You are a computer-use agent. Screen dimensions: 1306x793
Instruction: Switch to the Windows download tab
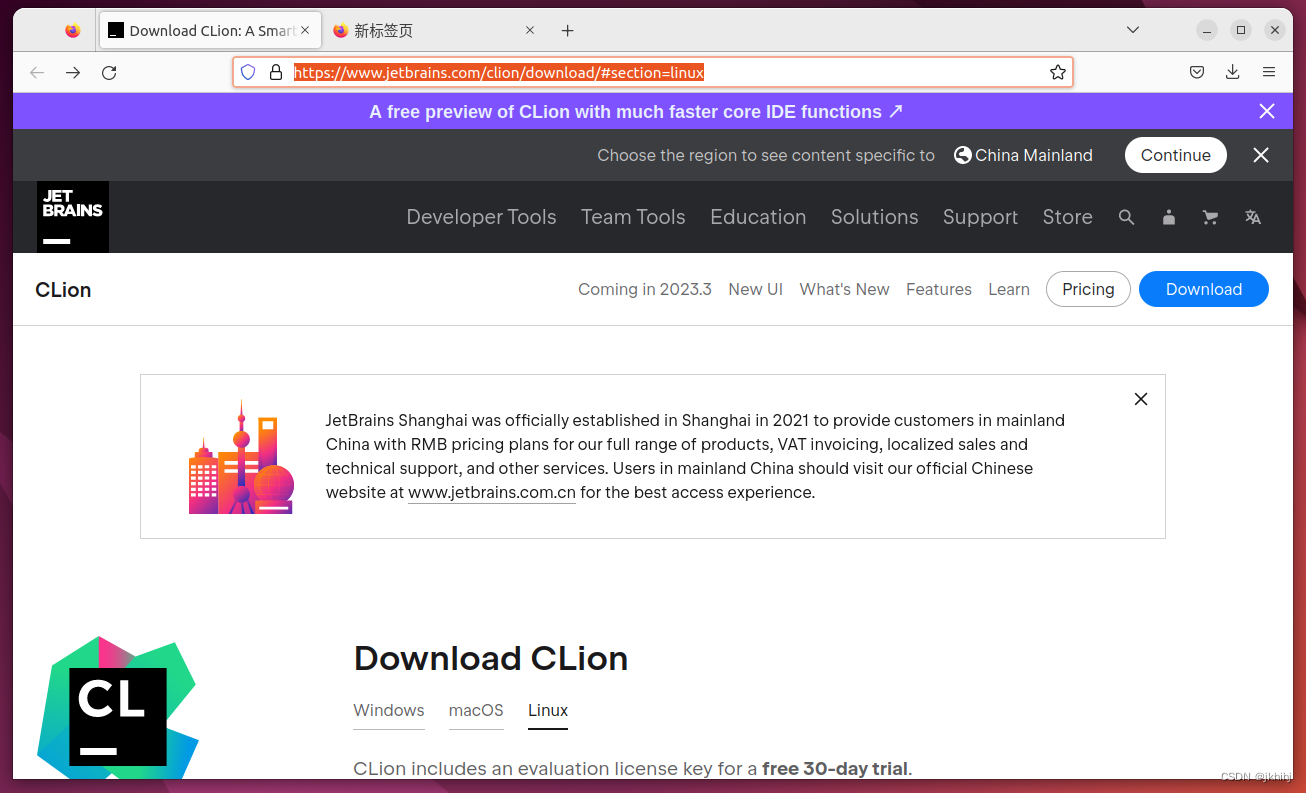(x=388, y=710)
